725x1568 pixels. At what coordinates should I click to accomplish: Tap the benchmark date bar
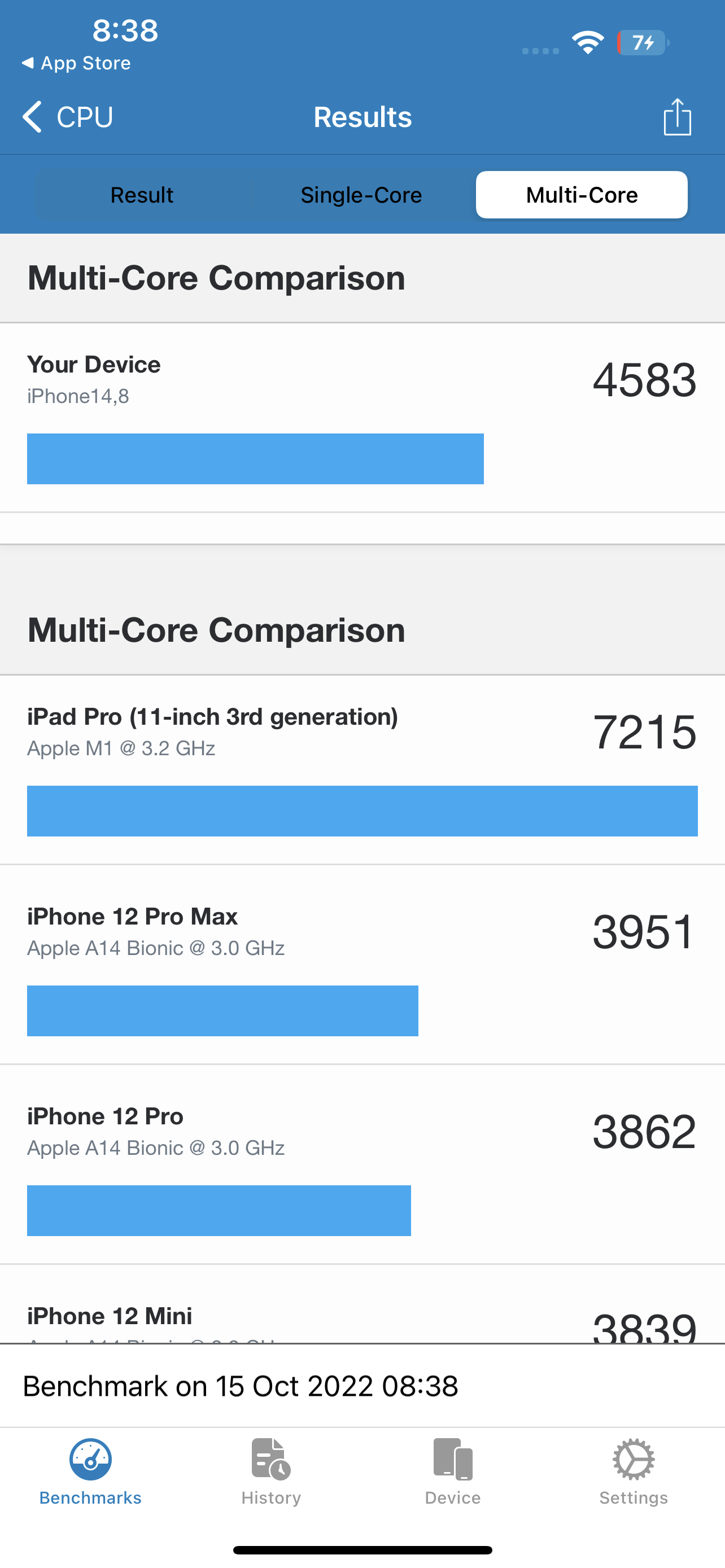click(x=362, y=1386)
